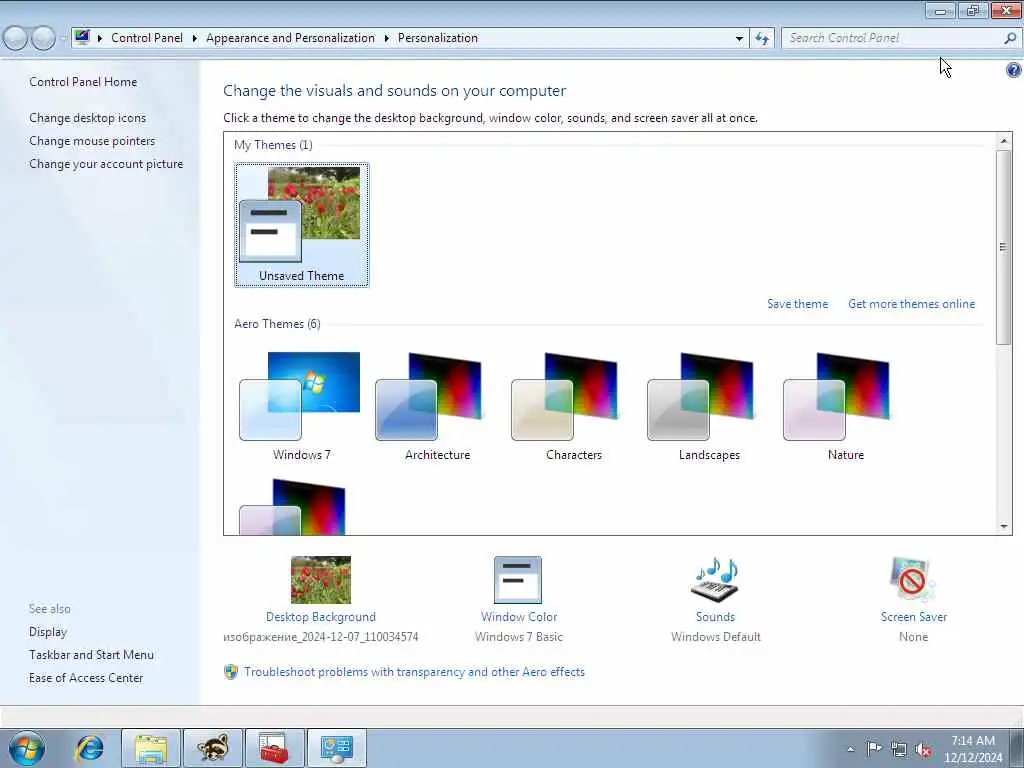Screen dimensions: 1024x768
Task: Open the raccoon app on taskbar
Action: pyautogui.click(x=213, y=748)
